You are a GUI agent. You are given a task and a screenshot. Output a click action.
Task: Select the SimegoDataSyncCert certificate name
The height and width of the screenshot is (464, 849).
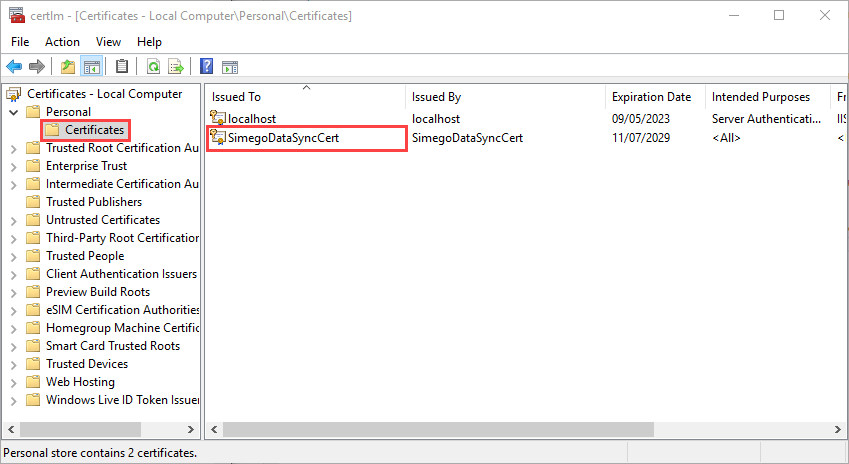click(x=283, y=138)
